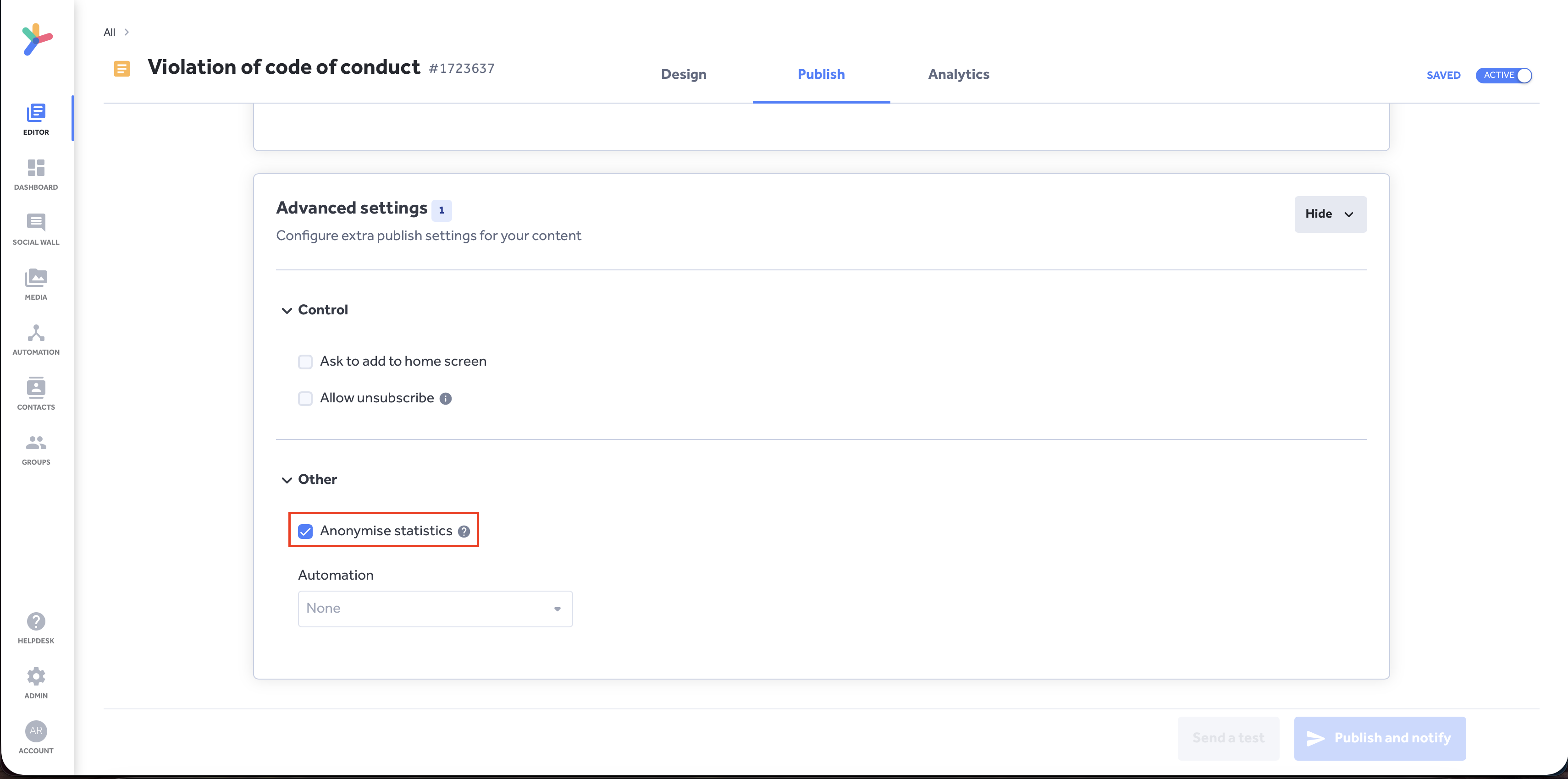Open the Dashboard from sidebar
Image resolution: width=1568 pixels, height=779 pixels.
(x=36, y=175)
